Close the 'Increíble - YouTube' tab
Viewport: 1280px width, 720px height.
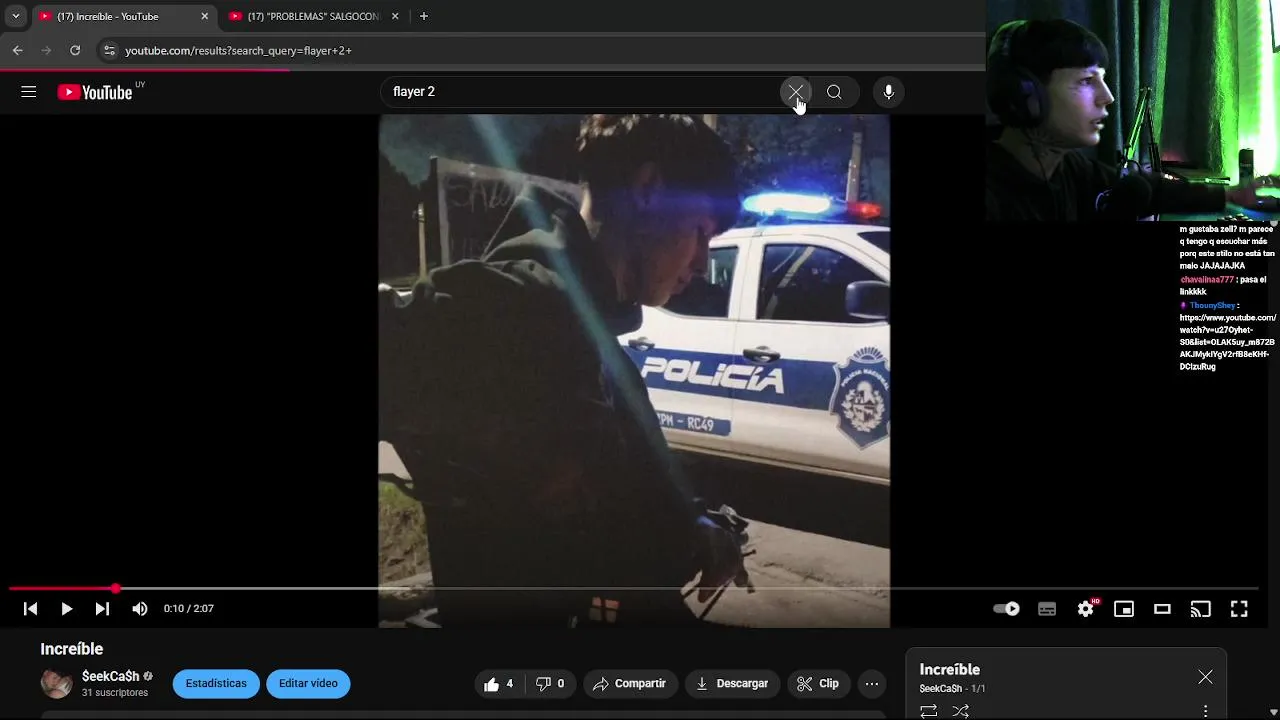(x=204, y=16)
